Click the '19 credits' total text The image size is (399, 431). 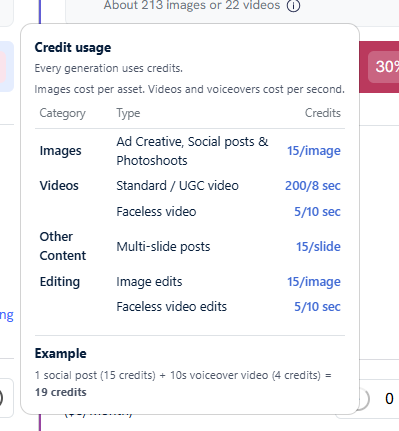[60, 392]
